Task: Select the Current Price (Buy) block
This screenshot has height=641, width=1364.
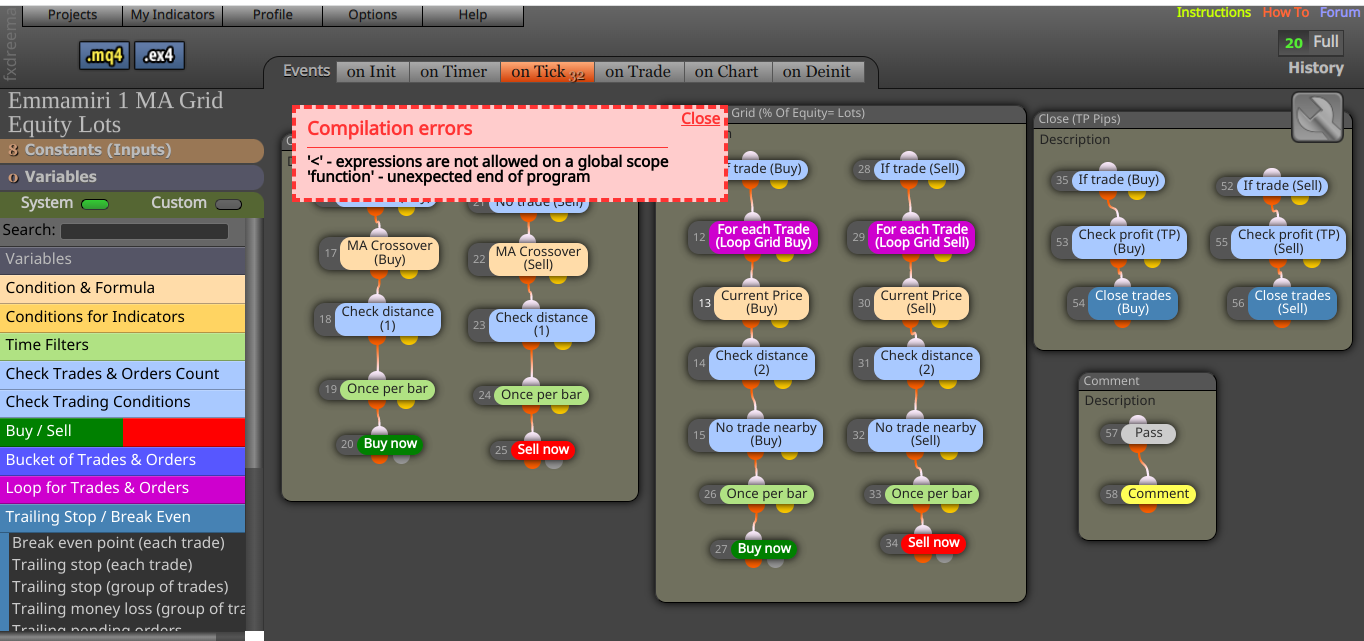Action: [762, 302]
